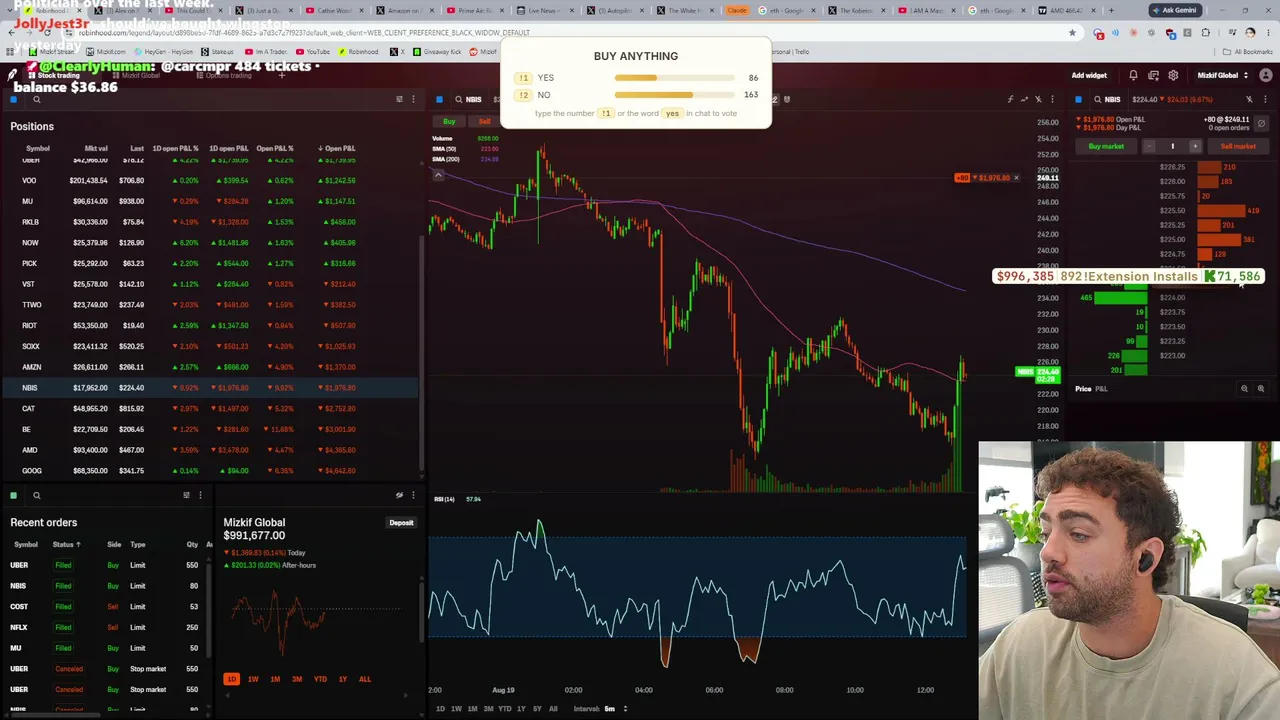
Task: Open Mizkif Global account selector dropdown
Action: click(1221, 75)
